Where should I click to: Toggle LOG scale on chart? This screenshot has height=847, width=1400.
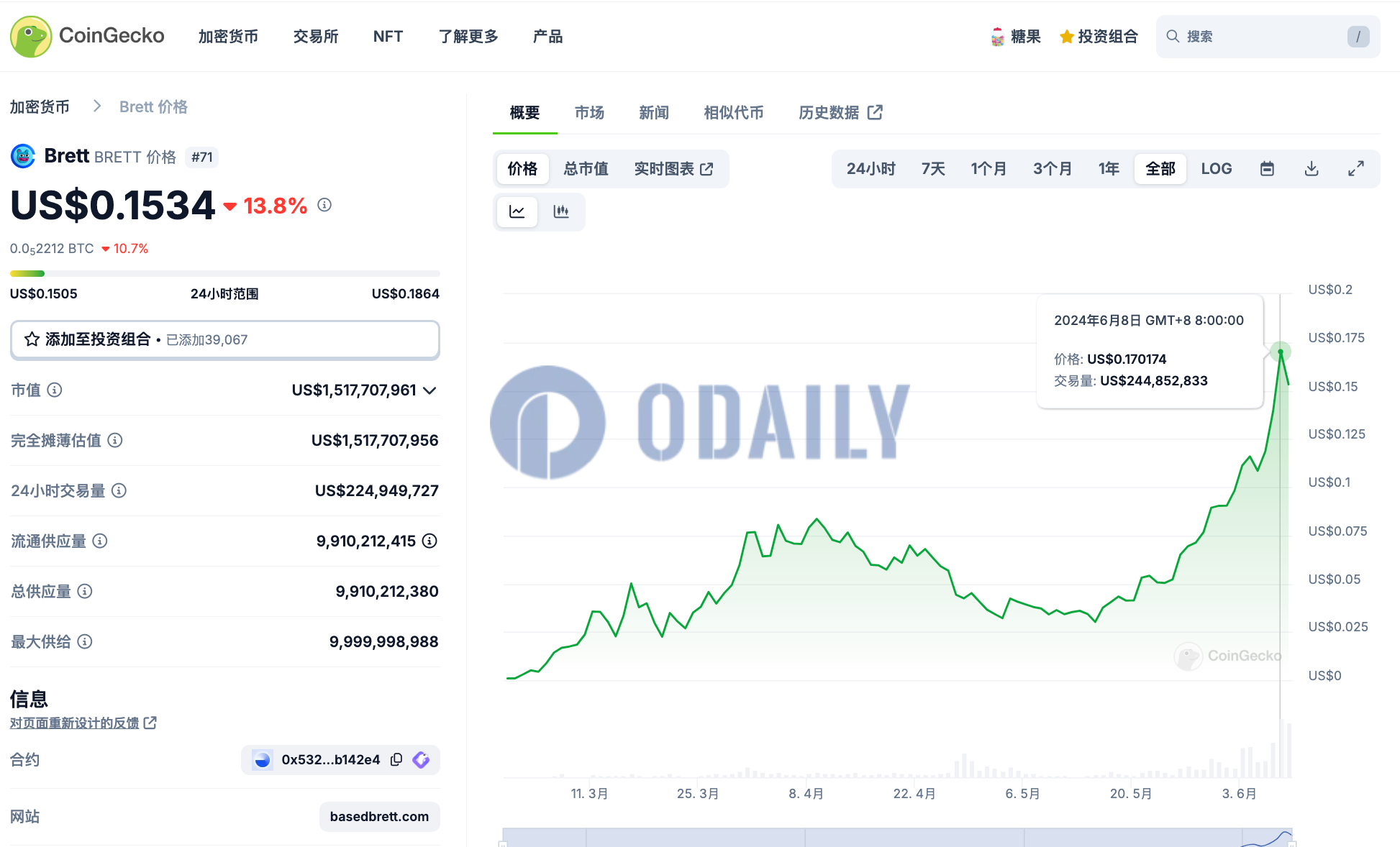1217,169
